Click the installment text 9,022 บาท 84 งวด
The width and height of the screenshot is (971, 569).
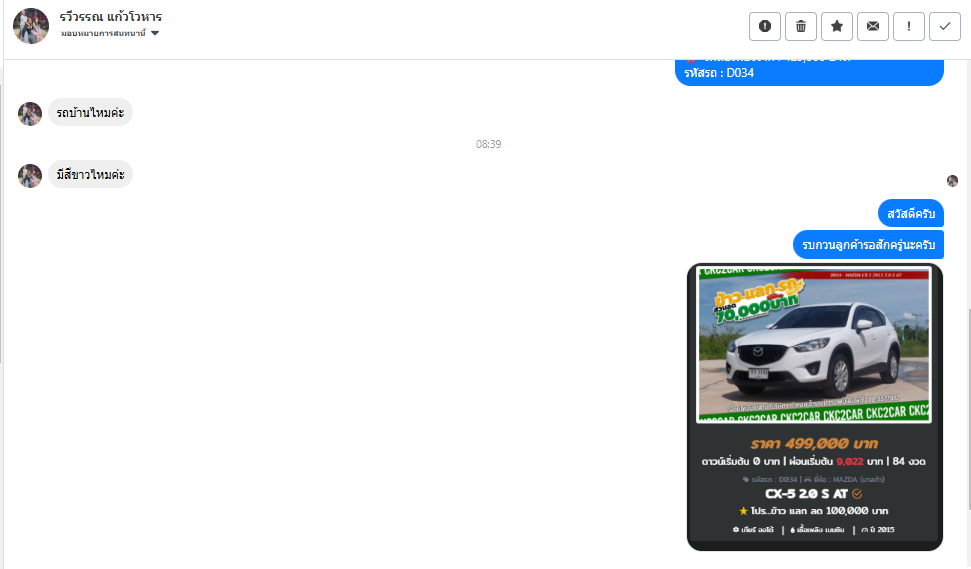coord(856,461)
